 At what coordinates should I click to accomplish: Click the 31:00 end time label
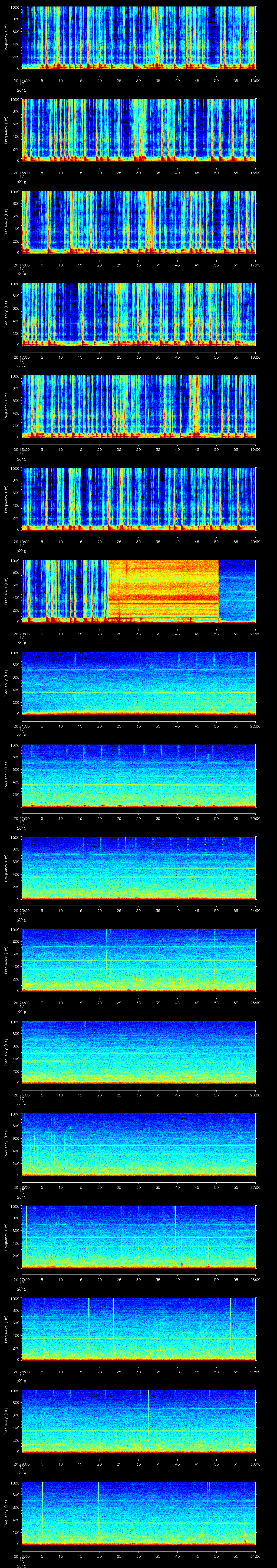[256, 1557]
